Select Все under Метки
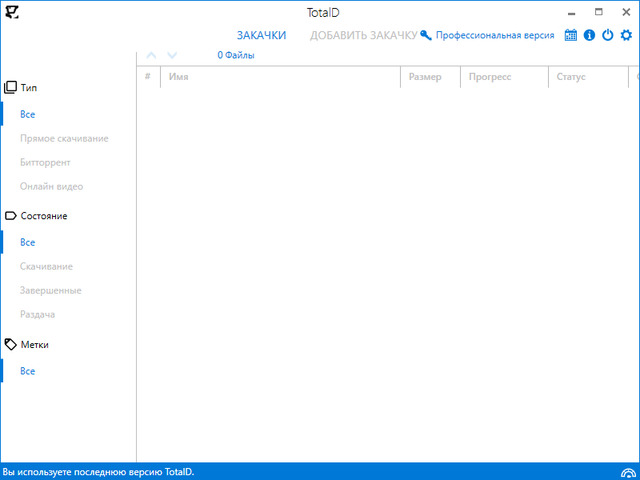This screenshot has width=640, height=480. pos(27,371)
